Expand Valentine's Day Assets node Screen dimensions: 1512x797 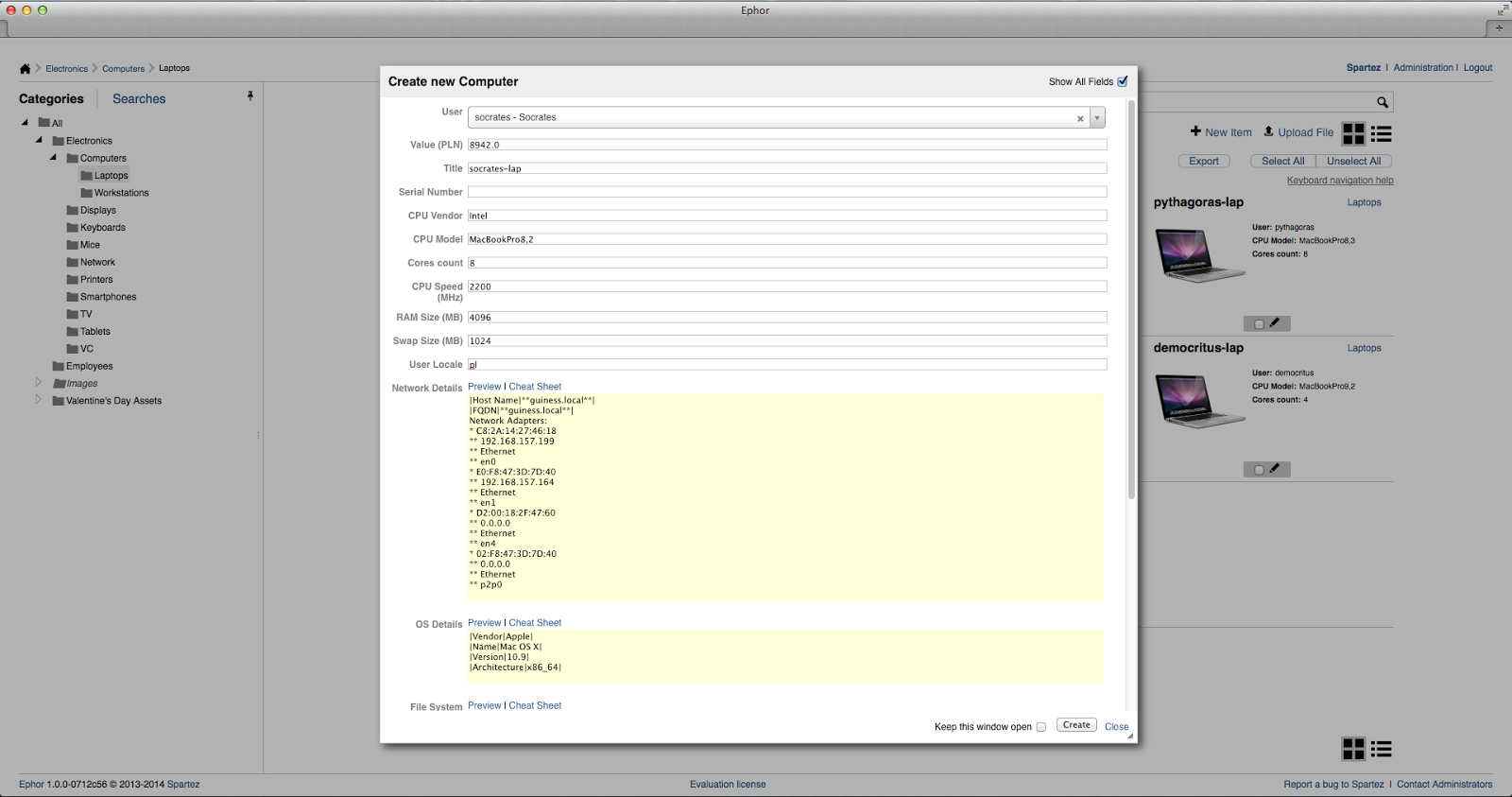[39, 400]
